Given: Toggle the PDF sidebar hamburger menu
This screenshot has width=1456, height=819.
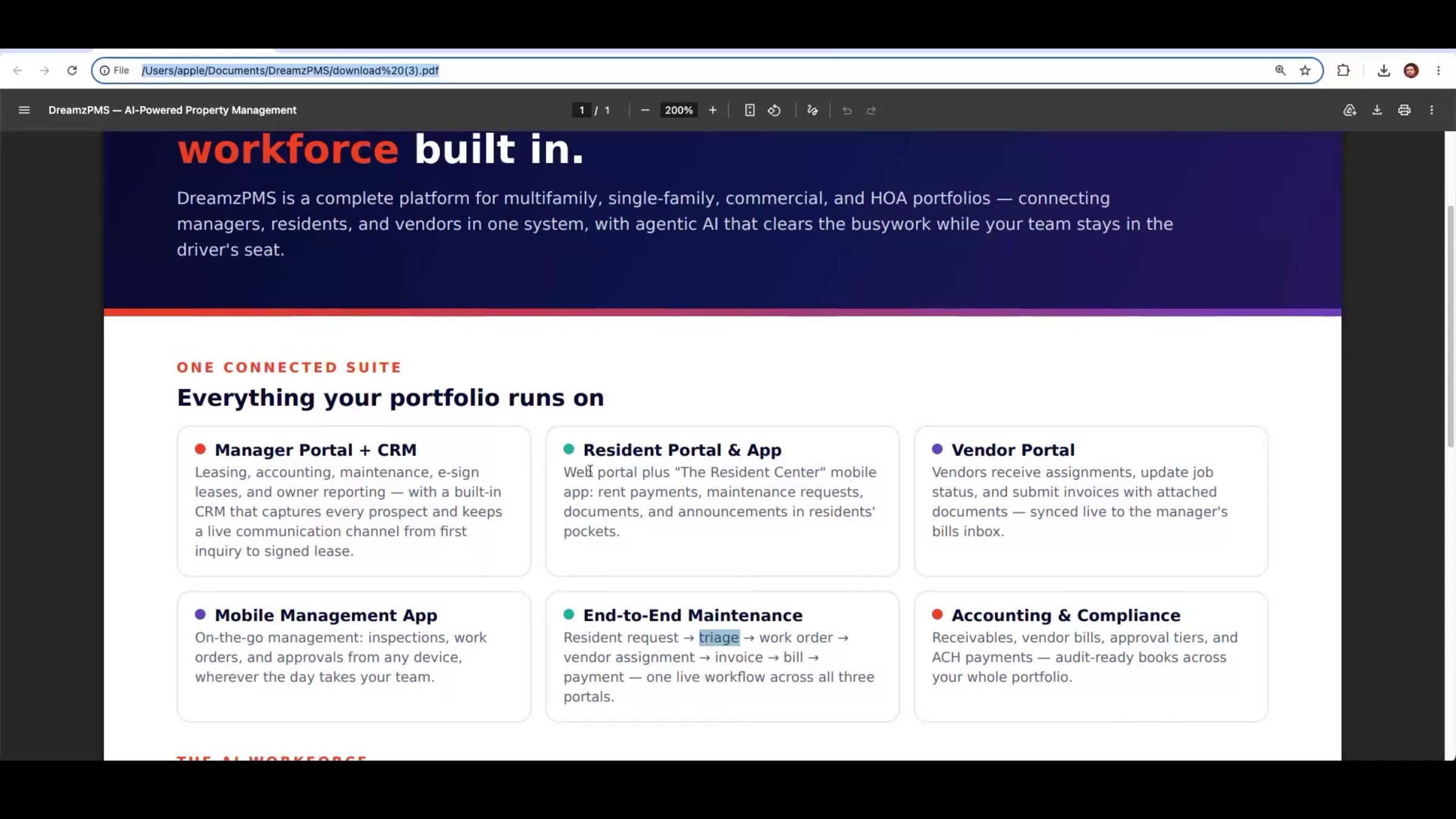Looking at the screenshot, I should pyautogui.click(x=24, y=110).
